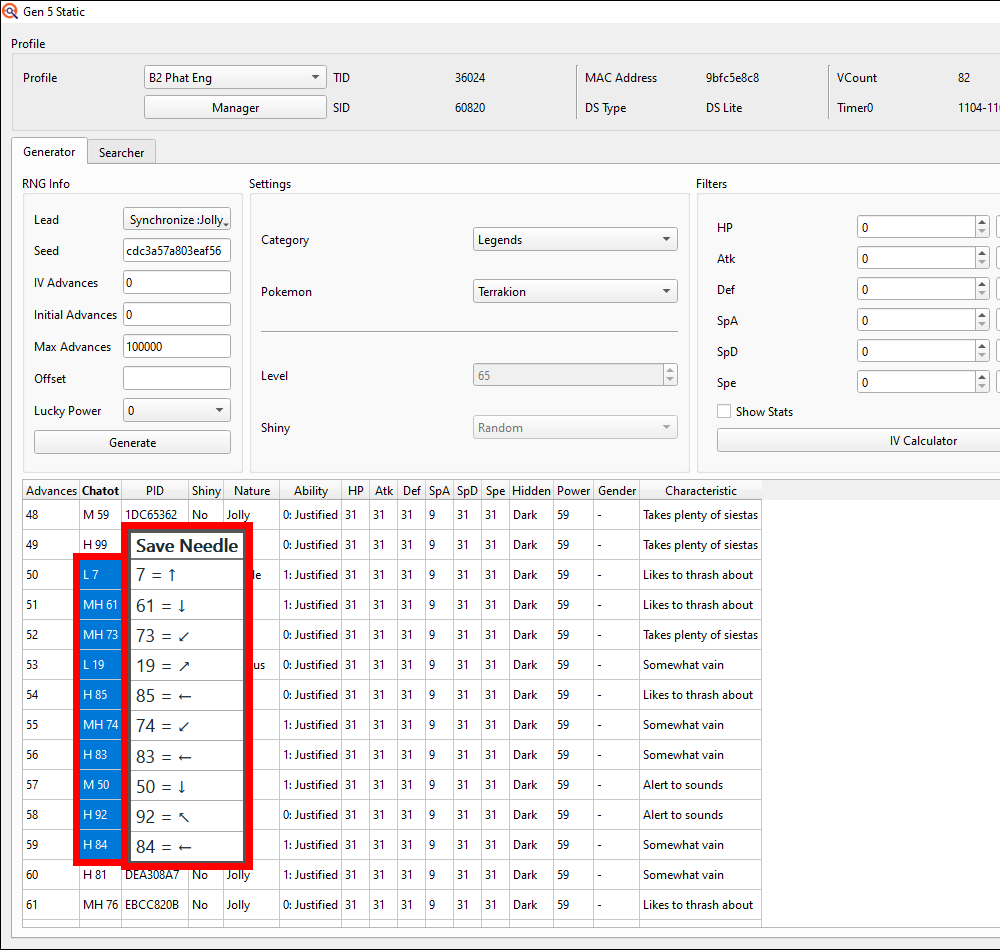
Task: Expand the Lead Synchronize dropdown
Action: 177,220
